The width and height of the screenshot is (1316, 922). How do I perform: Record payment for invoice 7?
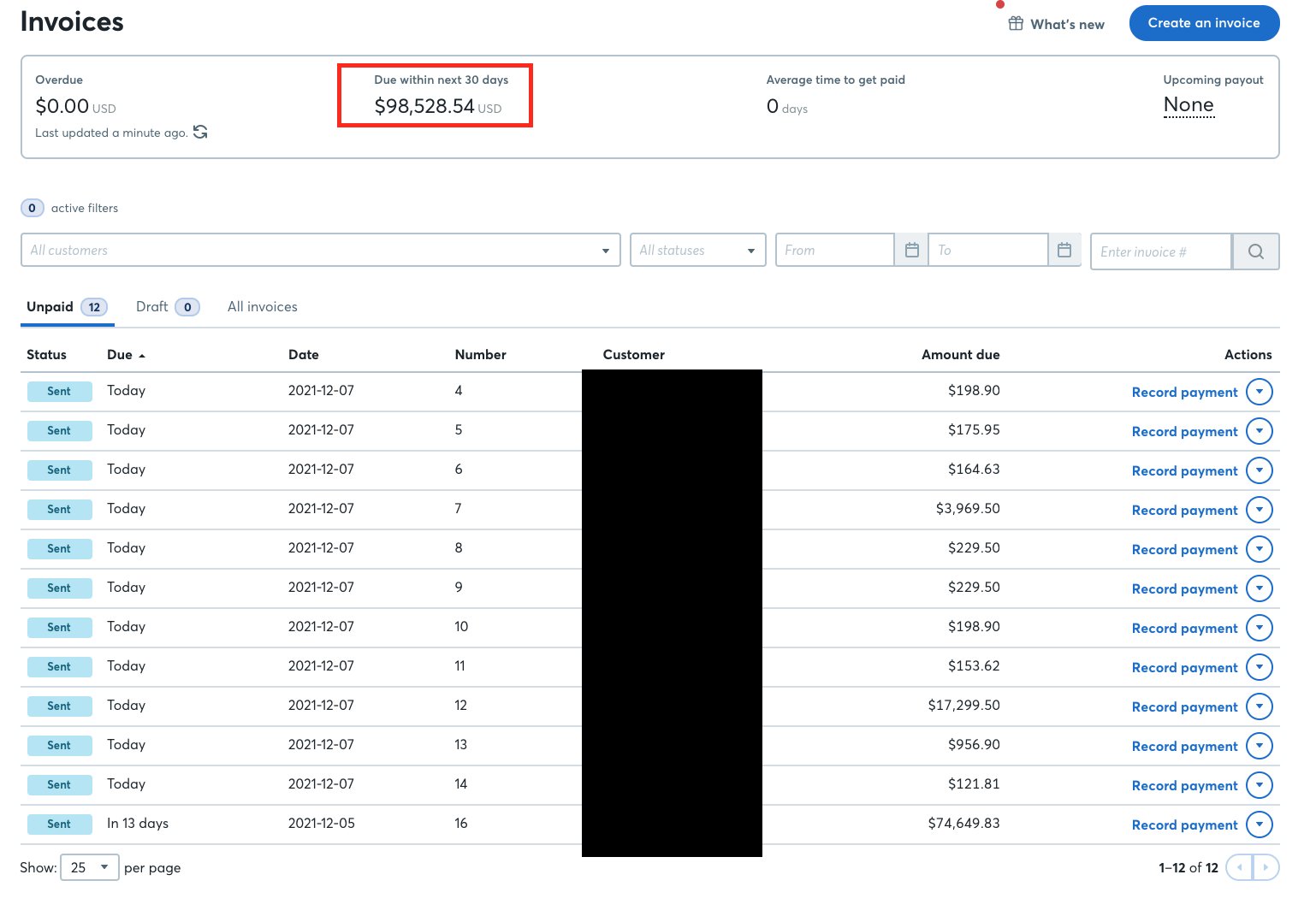pos(1184,511)
